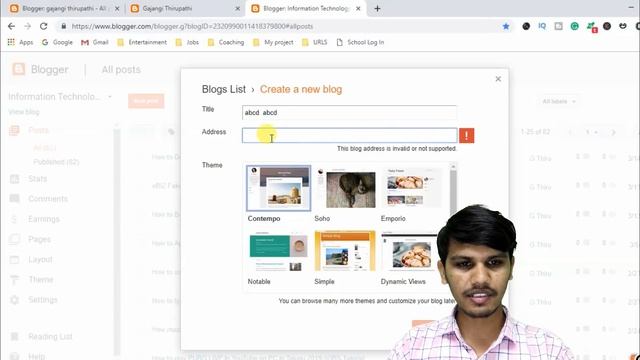Open the All labels dropdown
The width and height of the screenshot is (640, 360).
[559, 101]
